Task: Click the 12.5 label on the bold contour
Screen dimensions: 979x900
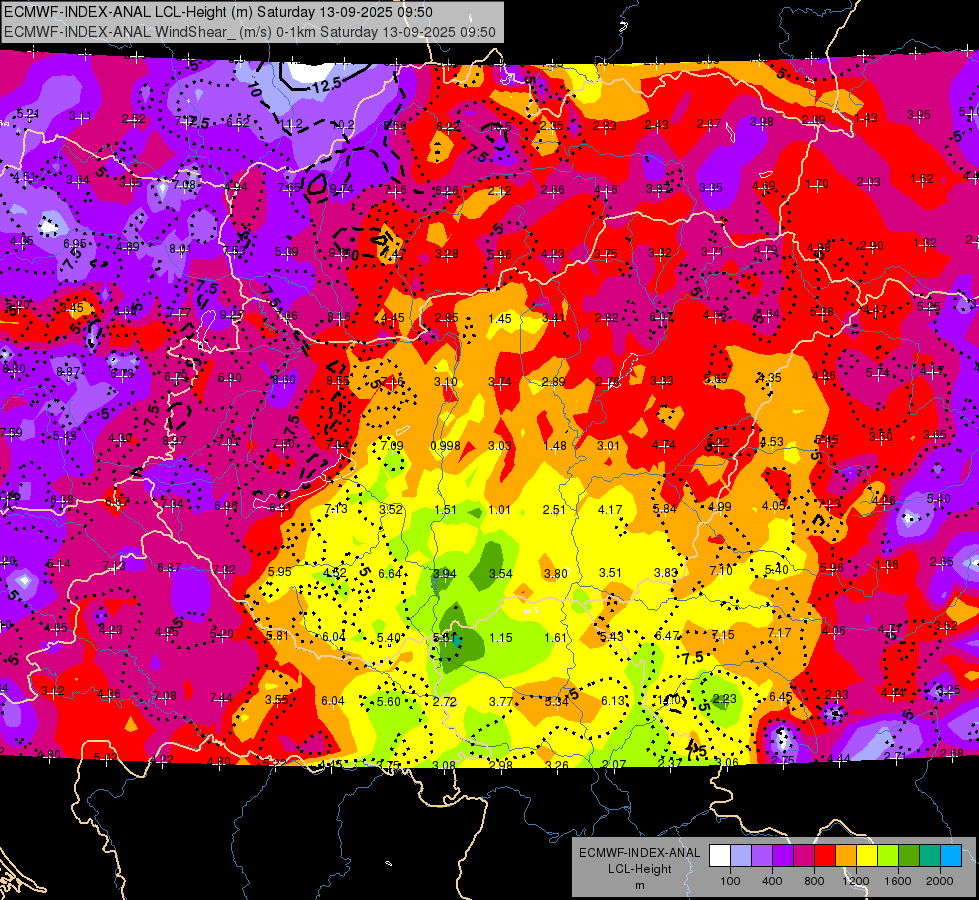Action: point(327,84)
